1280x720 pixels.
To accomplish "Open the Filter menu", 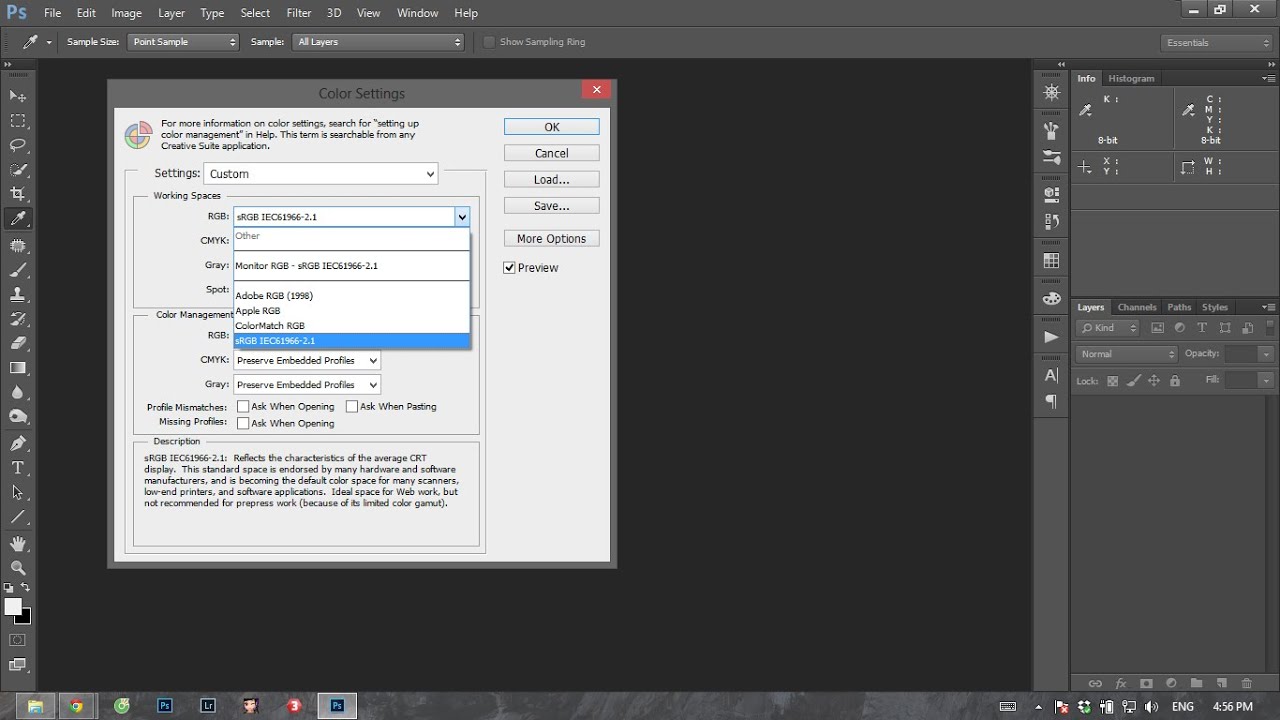I will 299,13.
